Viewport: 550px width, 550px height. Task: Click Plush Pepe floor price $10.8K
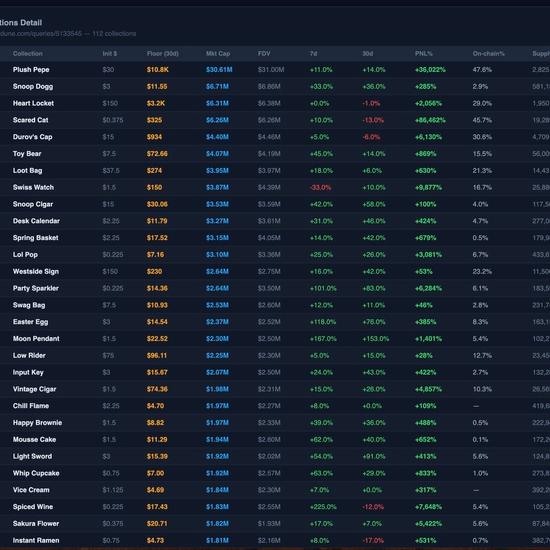tap(157, 70)
